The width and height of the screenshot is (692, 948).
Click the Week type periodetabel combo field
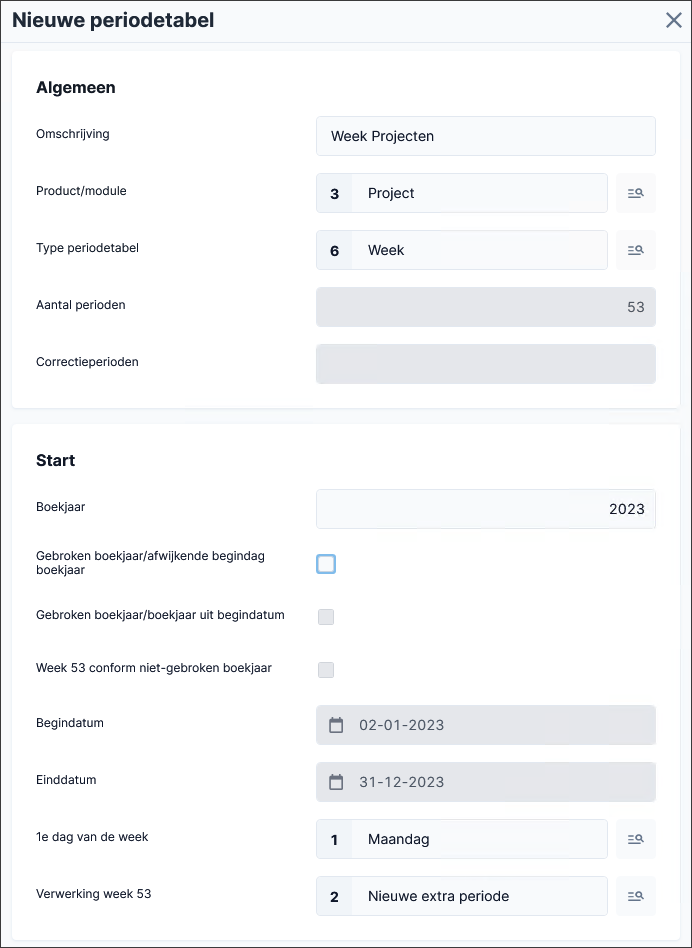462,250
